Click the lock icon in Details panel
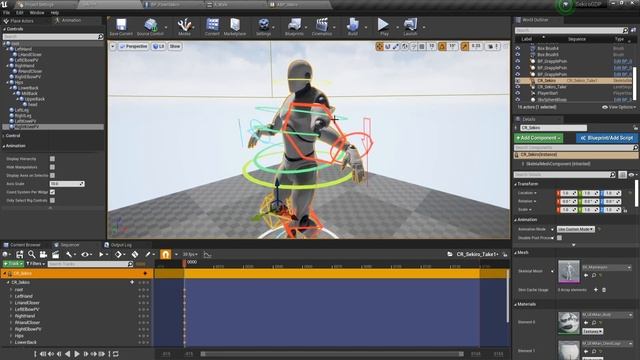Image resolution: width=640 pixels, height=360 pixels. 636,128
